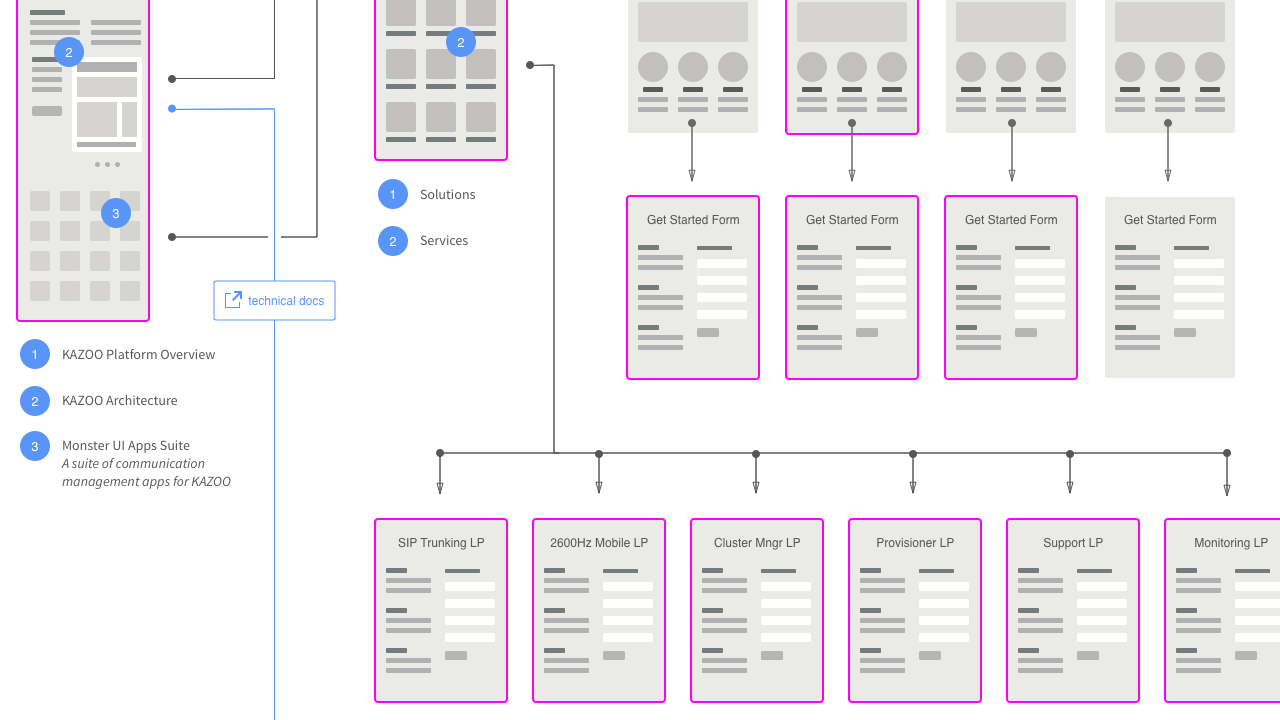Click the Monster UI Apps Suite description text
The height and width of the screenshot is (720, 1280).
145,472
